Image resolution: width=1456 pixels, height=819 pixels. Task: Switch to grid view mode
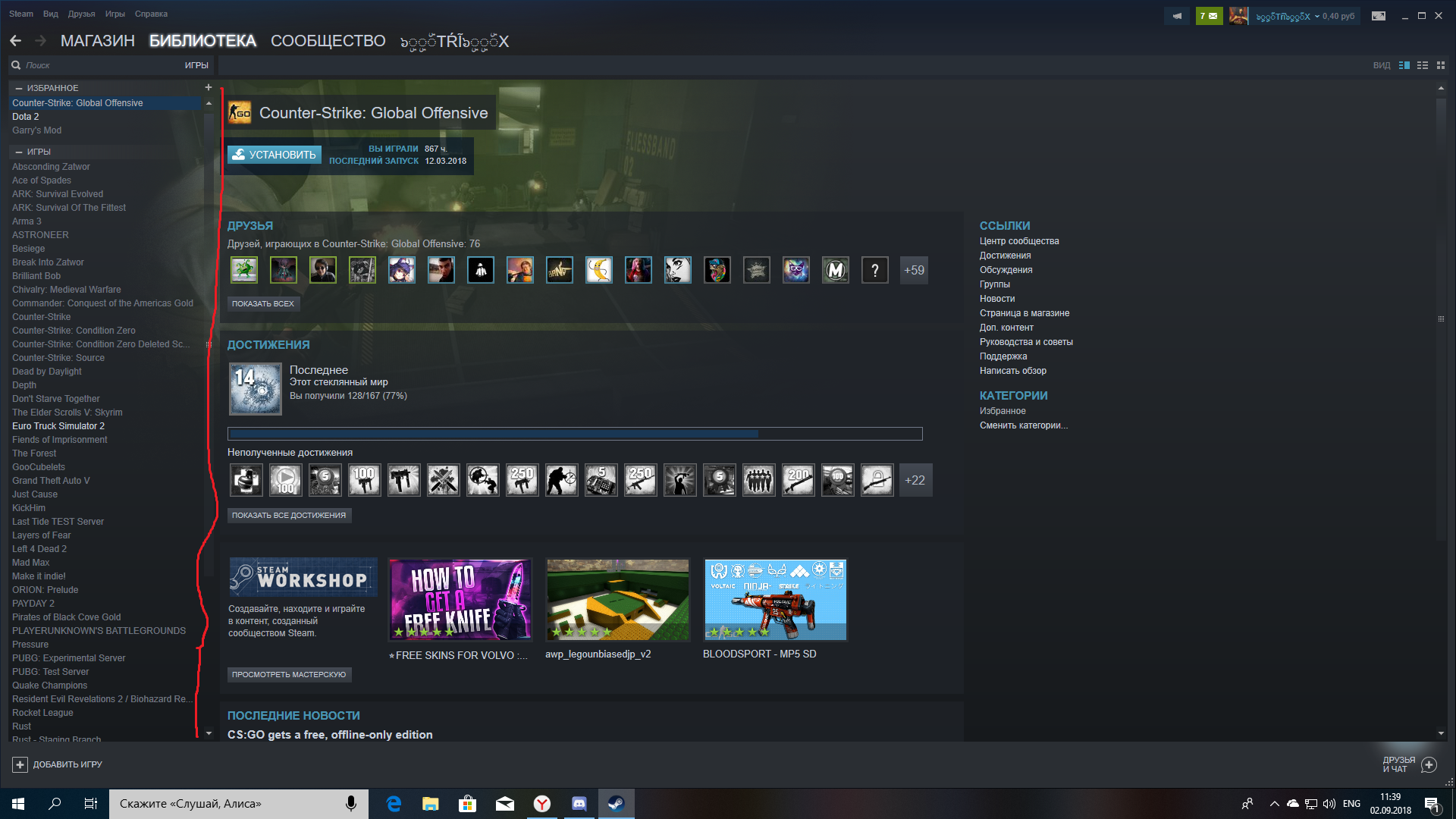pyautogui.click(x=1441, y=65)
